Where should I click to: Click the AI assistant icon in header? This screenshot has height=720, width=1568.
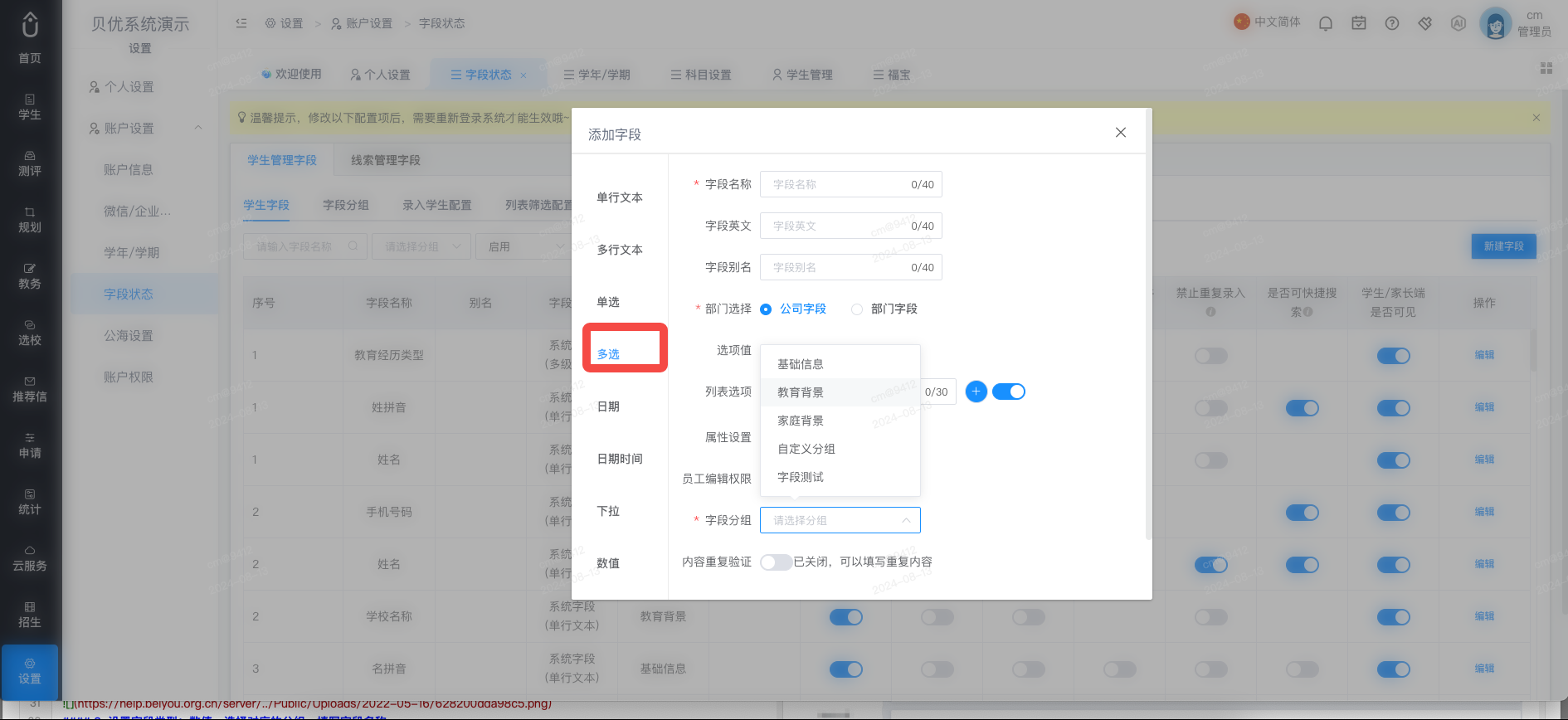(1458, 23)
